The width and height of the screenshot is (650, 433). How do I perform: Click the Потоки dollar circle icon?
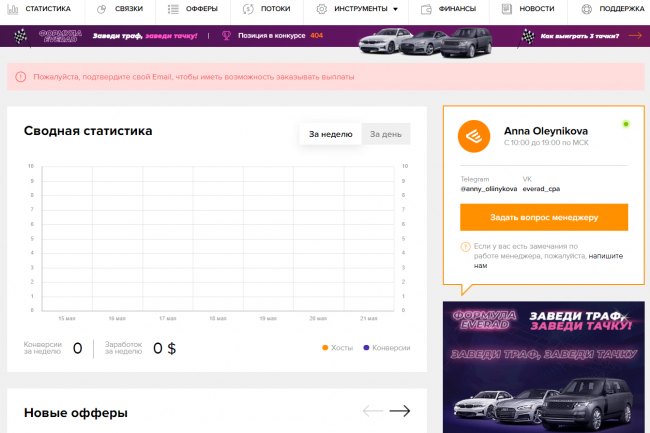(x=248, y=9)
